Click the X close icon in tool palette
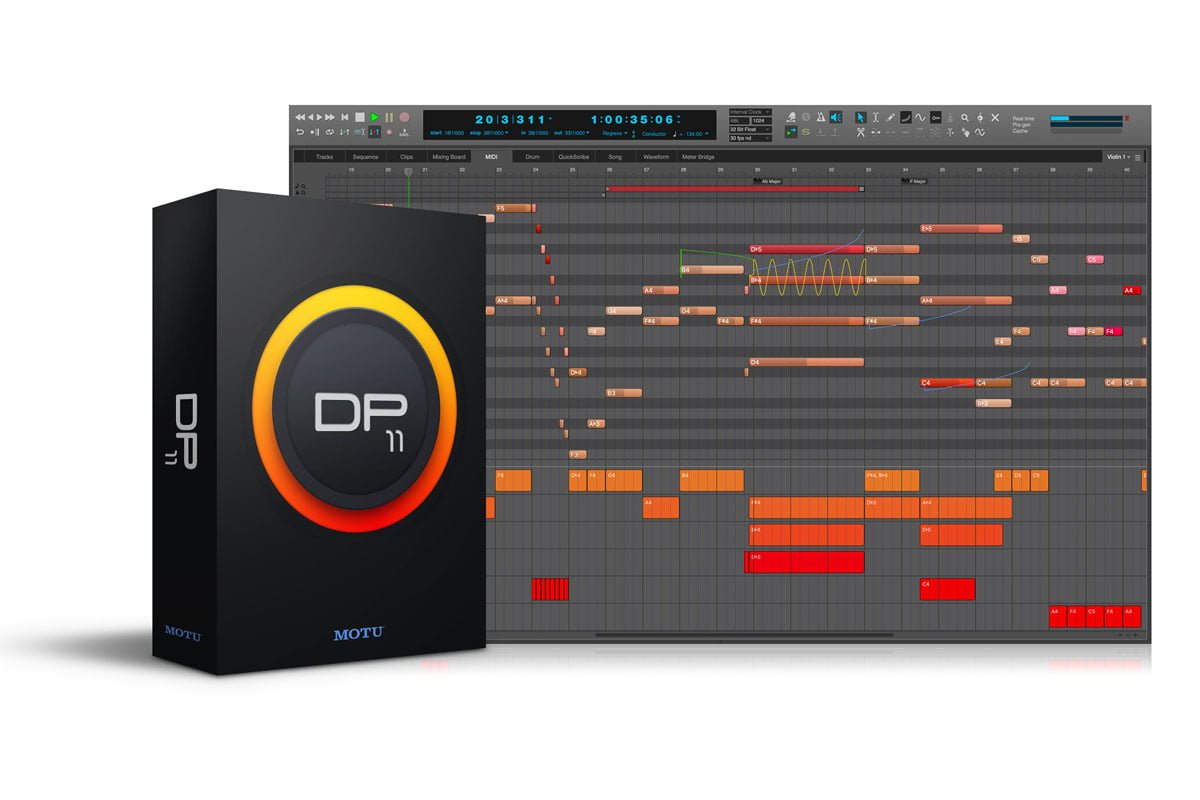 click(x=995, y=117)
